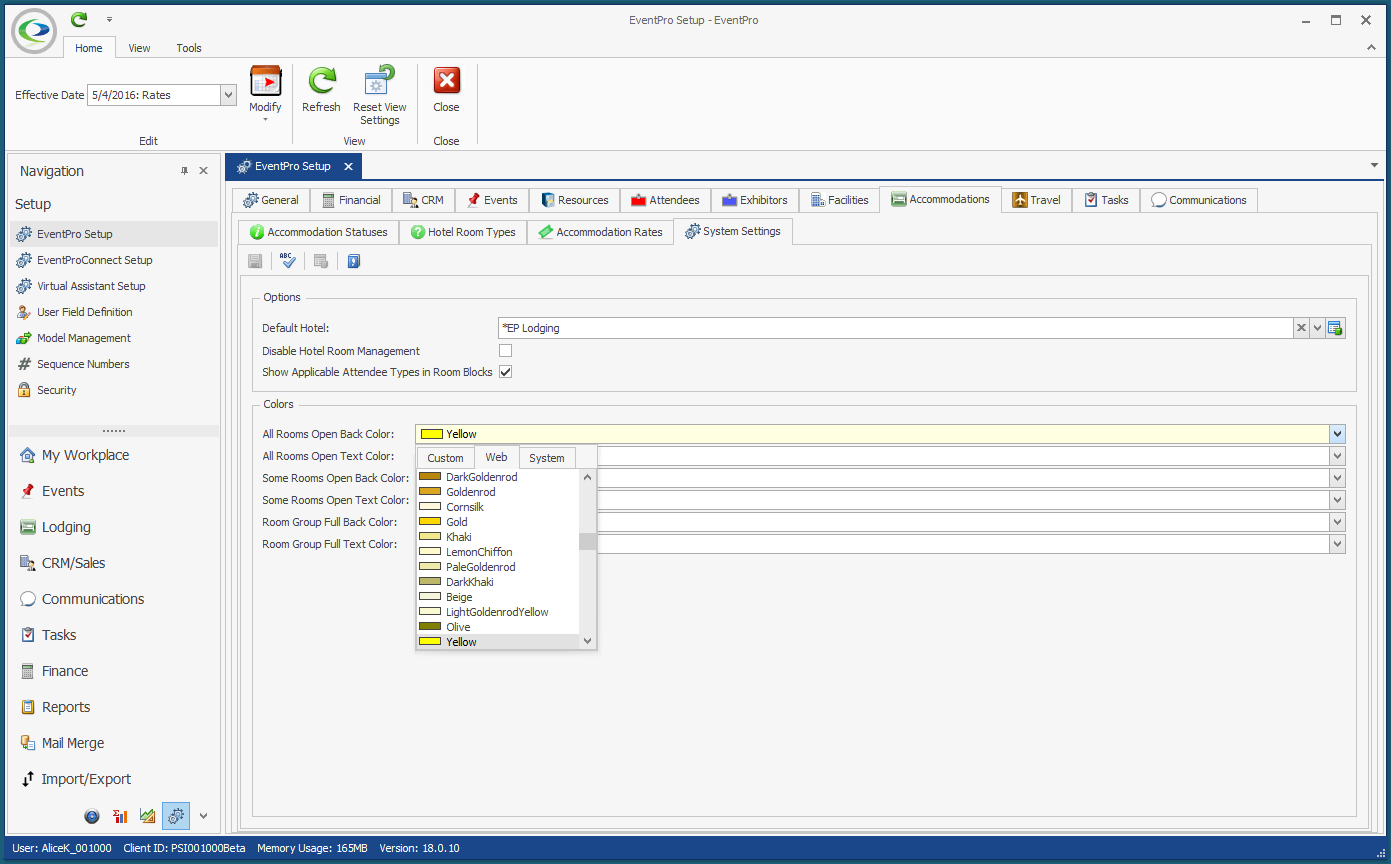The height and width of the screenshot is (864, 1391).
Task: Click Reset View Settings icon
Action: pyautogui.click(x=380, y=81)
